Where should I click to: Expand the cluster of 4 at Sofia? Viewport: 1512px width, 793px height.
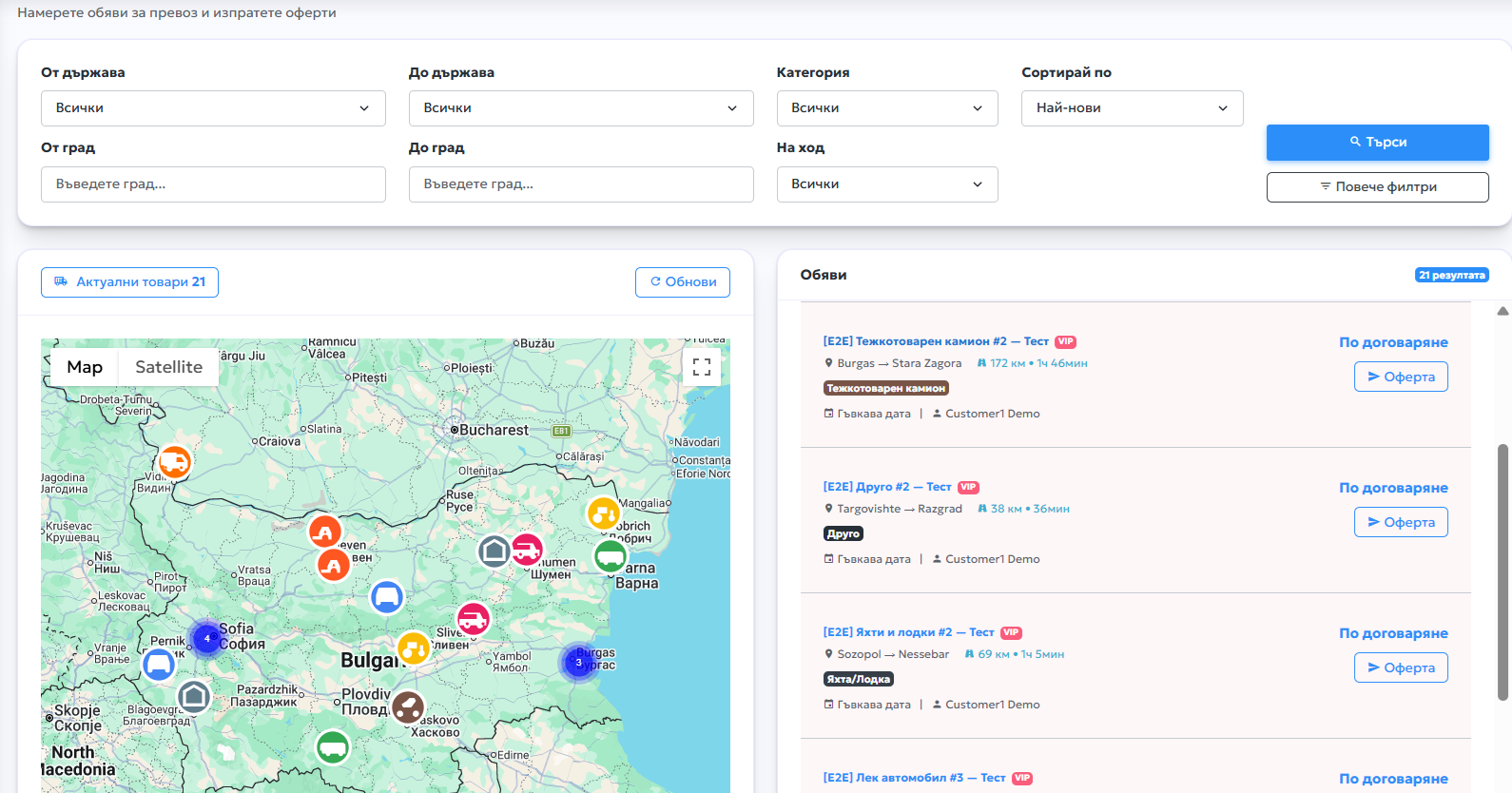pyautogui.click(x=206, y=639)
